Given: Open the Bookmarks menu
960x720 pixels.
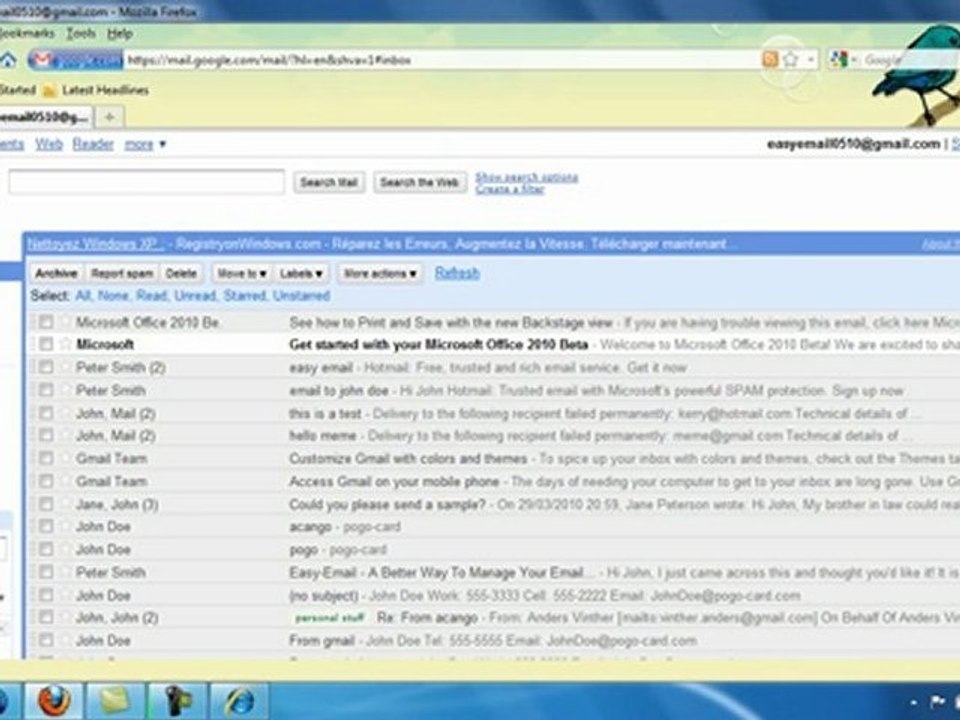Looking at the screenshot, I should click(27, 34).
